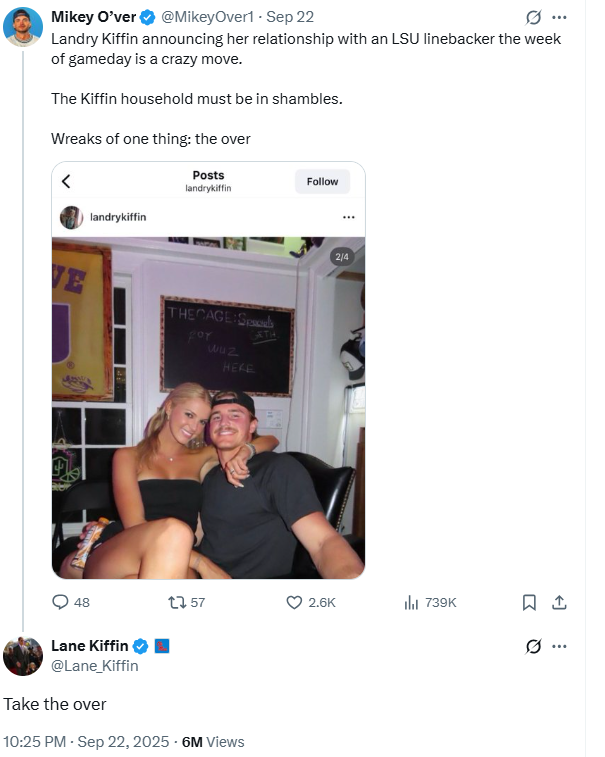Image resolution: width=605 pixels, height=757 pixels.
Task: Click Lane Kiffin profile avatar
Action: coord(23,656)
